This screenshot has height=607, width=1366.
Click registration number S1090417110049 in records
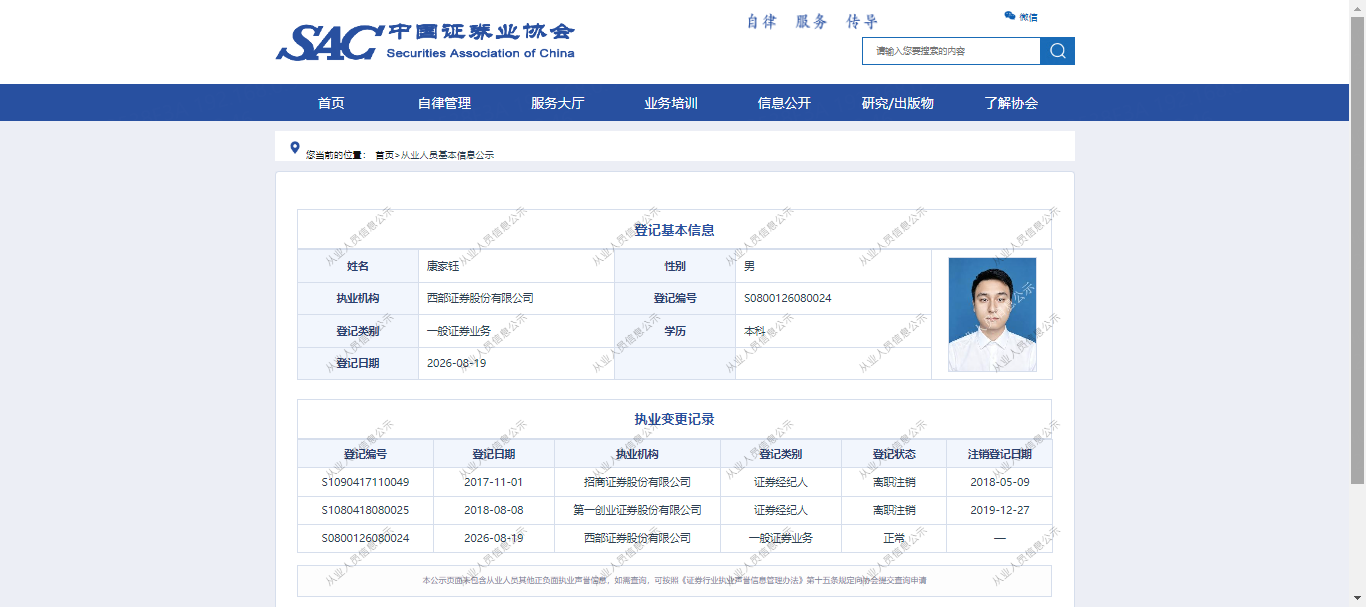pyautogui.click(x=365, y=482)
